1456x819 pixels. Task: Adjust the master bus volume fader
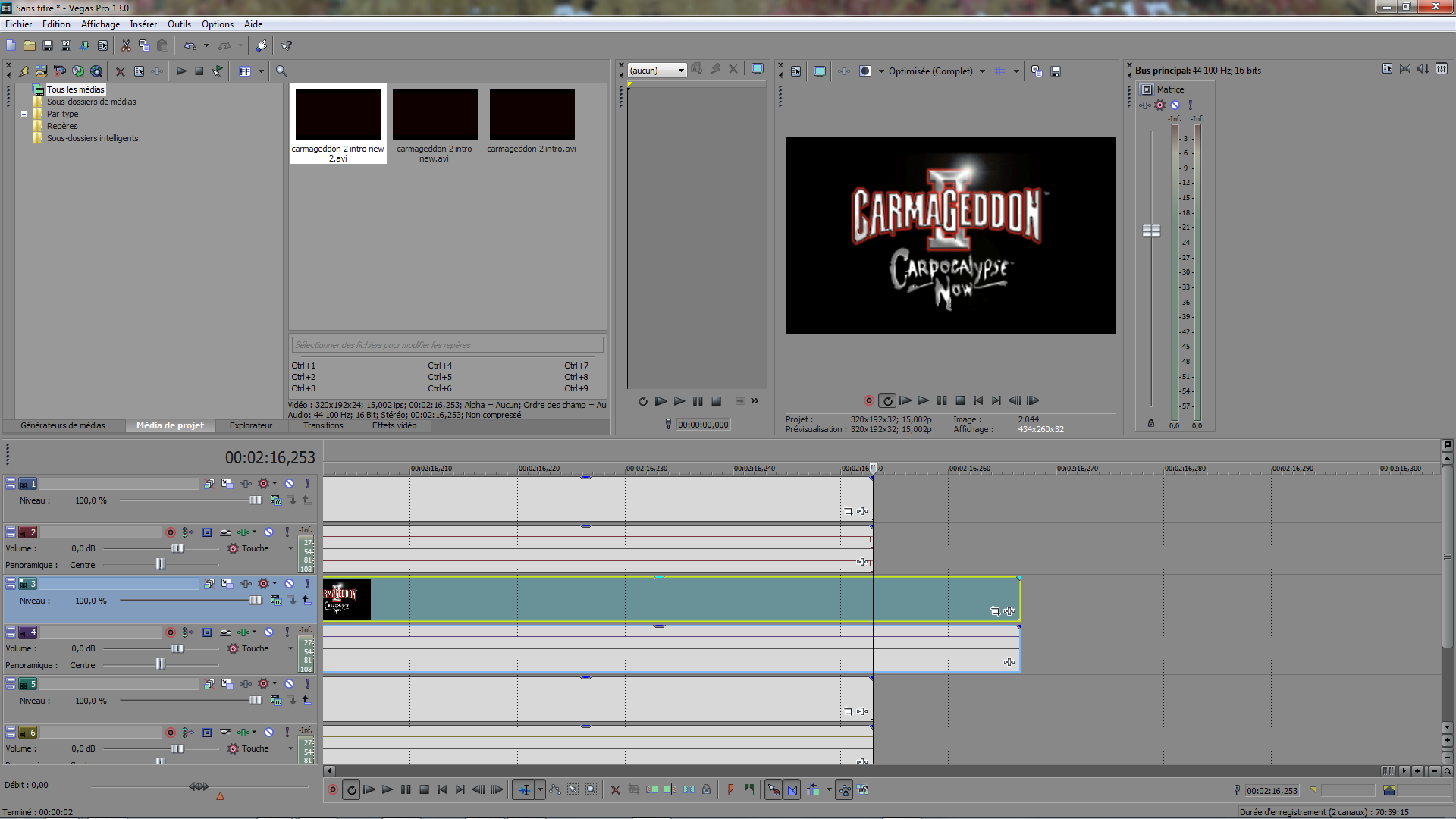click(1151, 231)
